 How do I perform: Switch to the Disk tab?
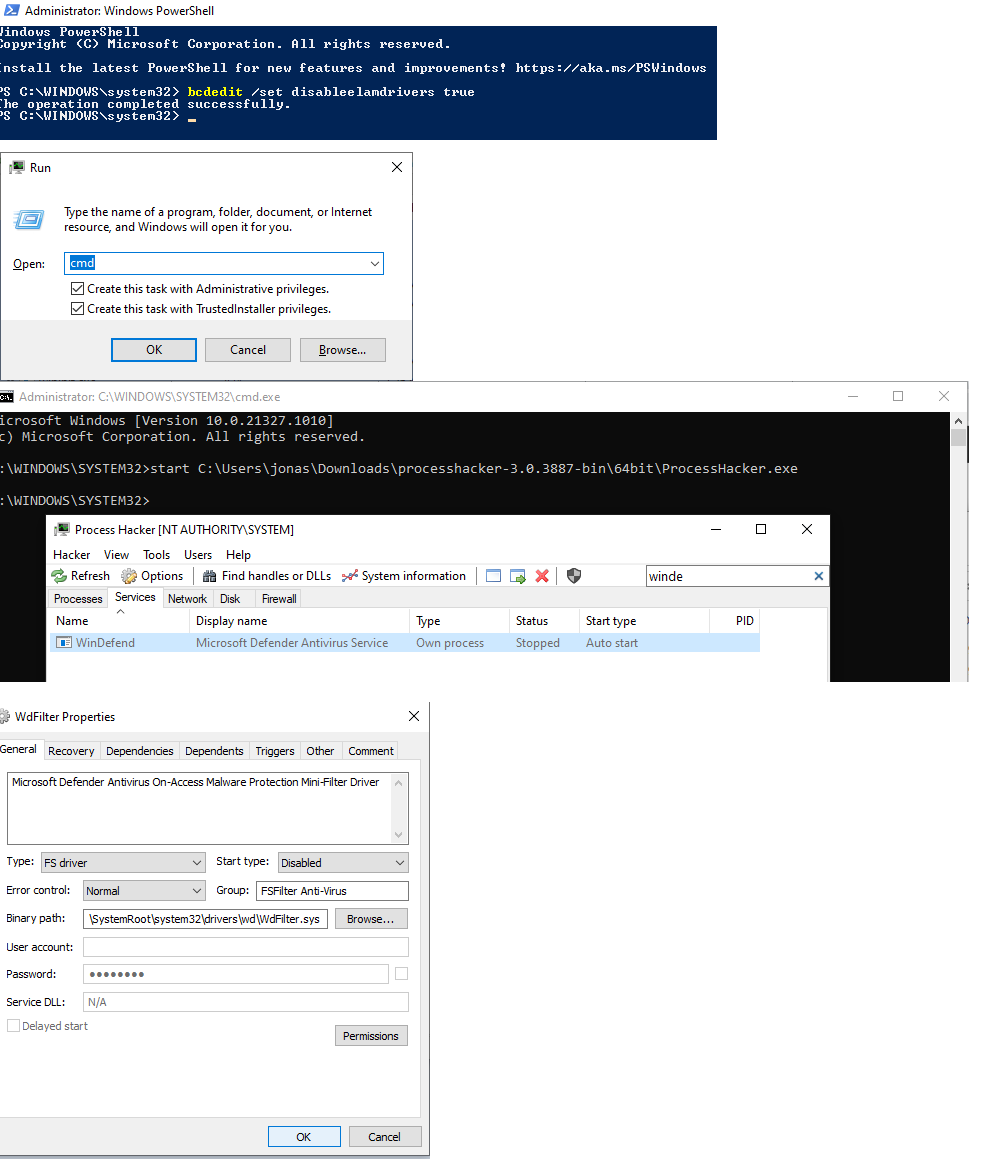(x=230, y=599)
